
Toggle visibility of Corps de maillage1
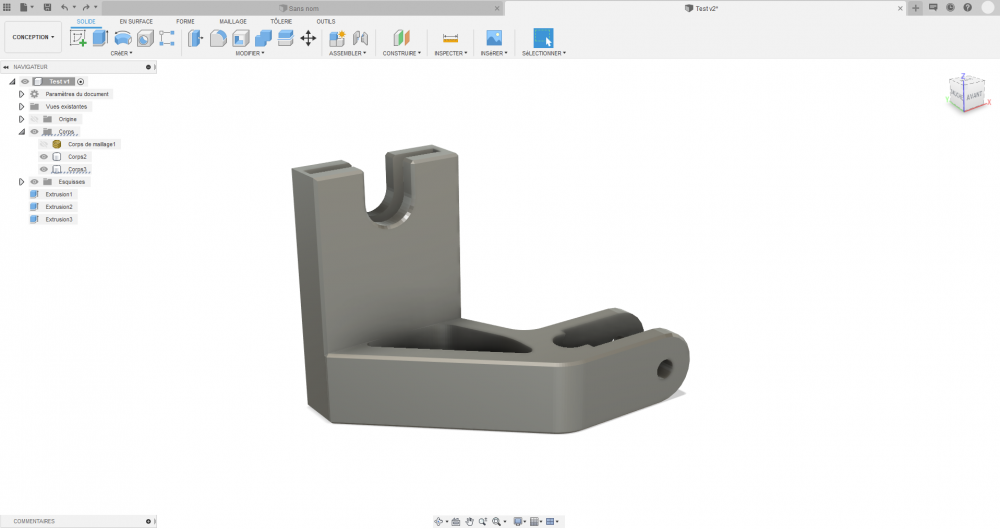tap(44, 144)
